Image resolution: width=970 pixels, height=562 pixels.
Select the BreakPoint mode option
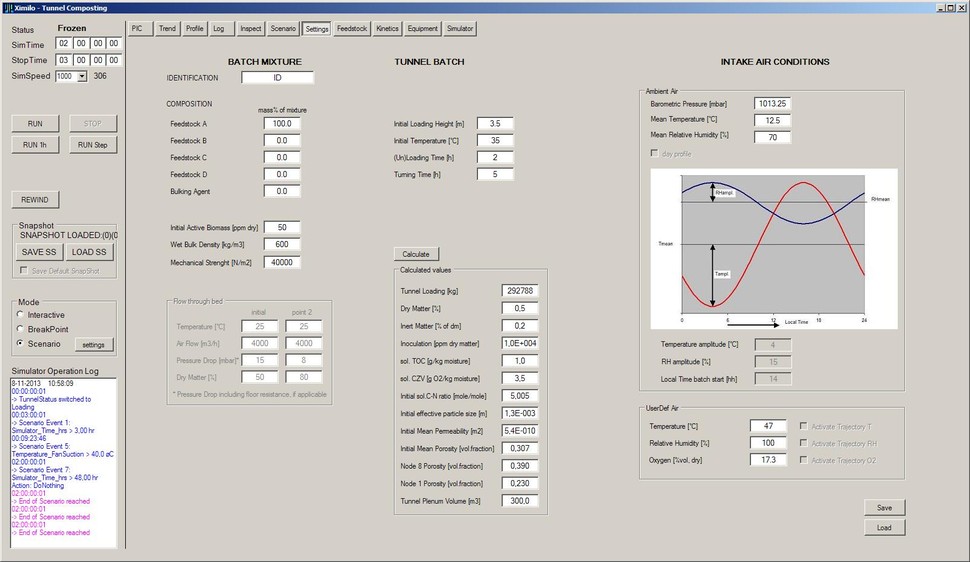coord(21,329)
